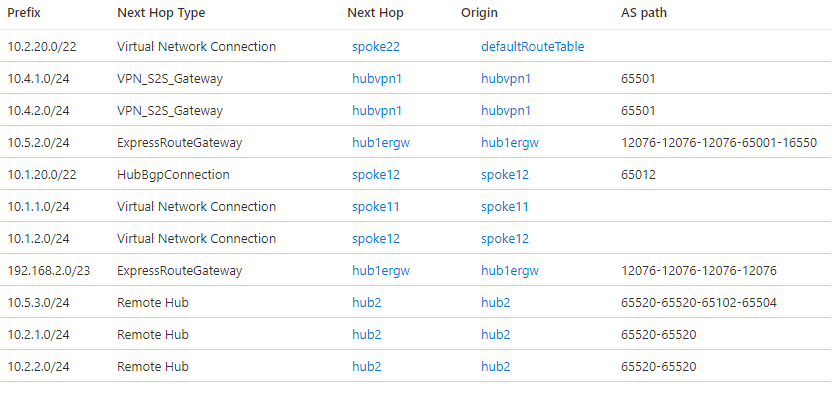Click spoke12 origin for 10.1.2.0/24
The height and width of the screenshot is (405, 837).
click(x=505, y=239)
